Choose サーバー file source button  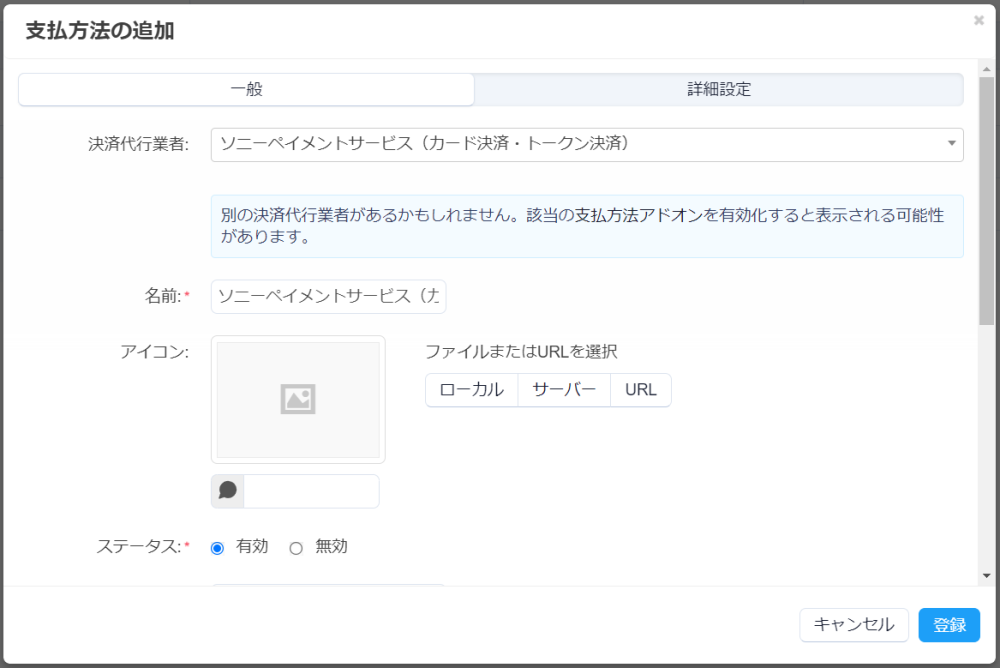pyautogui.click(x=564, y=390)
